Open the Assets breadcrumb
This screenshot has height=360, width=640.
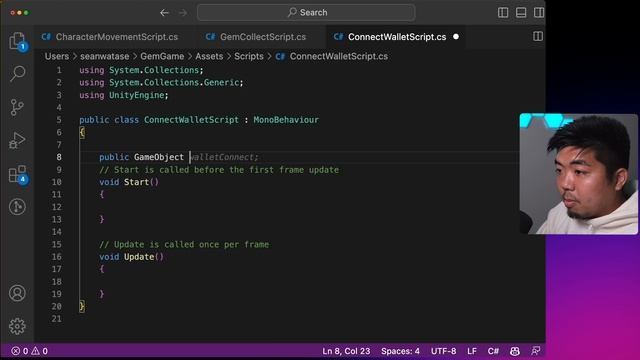pos(209,56)
